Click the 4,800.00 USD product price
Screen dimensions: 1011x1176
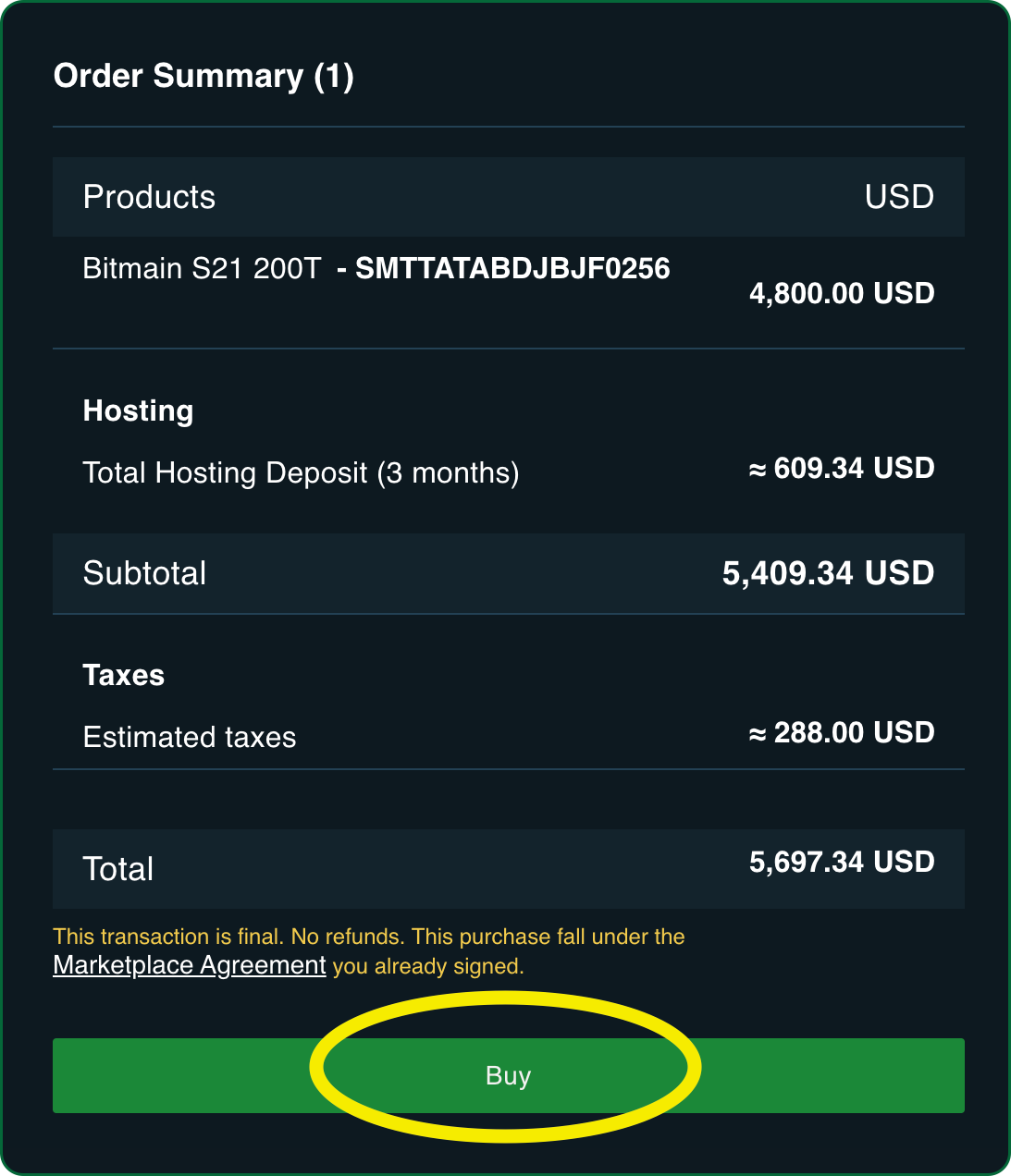click(x=842, y=293)
